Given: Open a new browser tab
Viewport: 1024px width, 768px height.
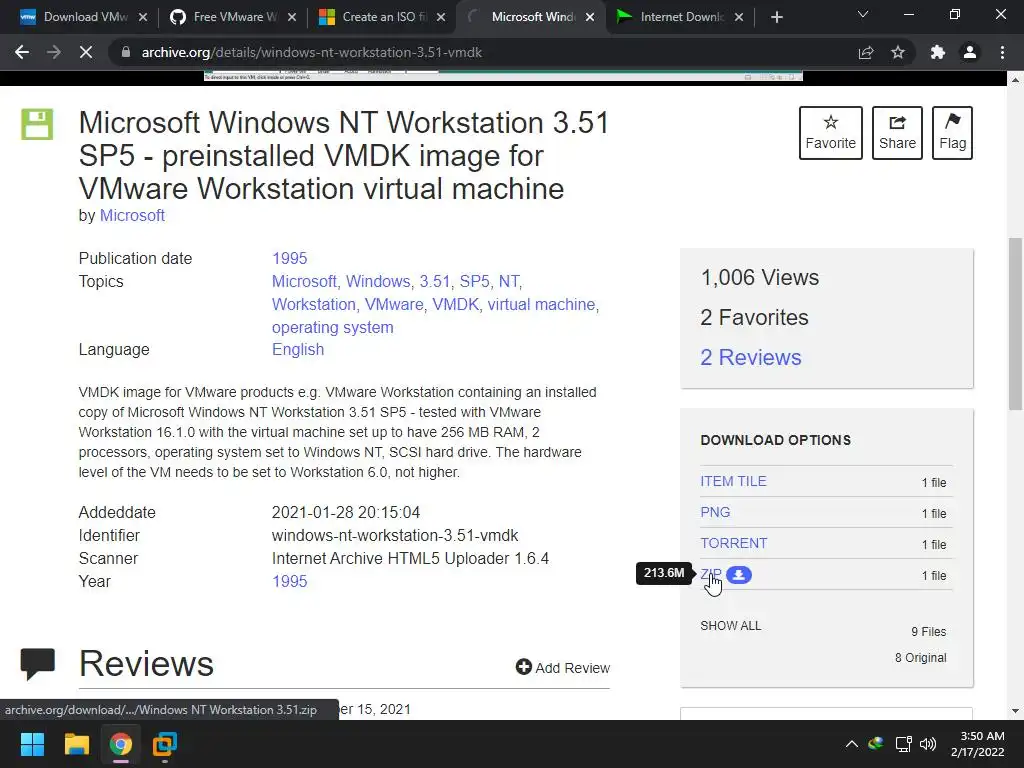Looking at the screenshot, I should (776, 17).
